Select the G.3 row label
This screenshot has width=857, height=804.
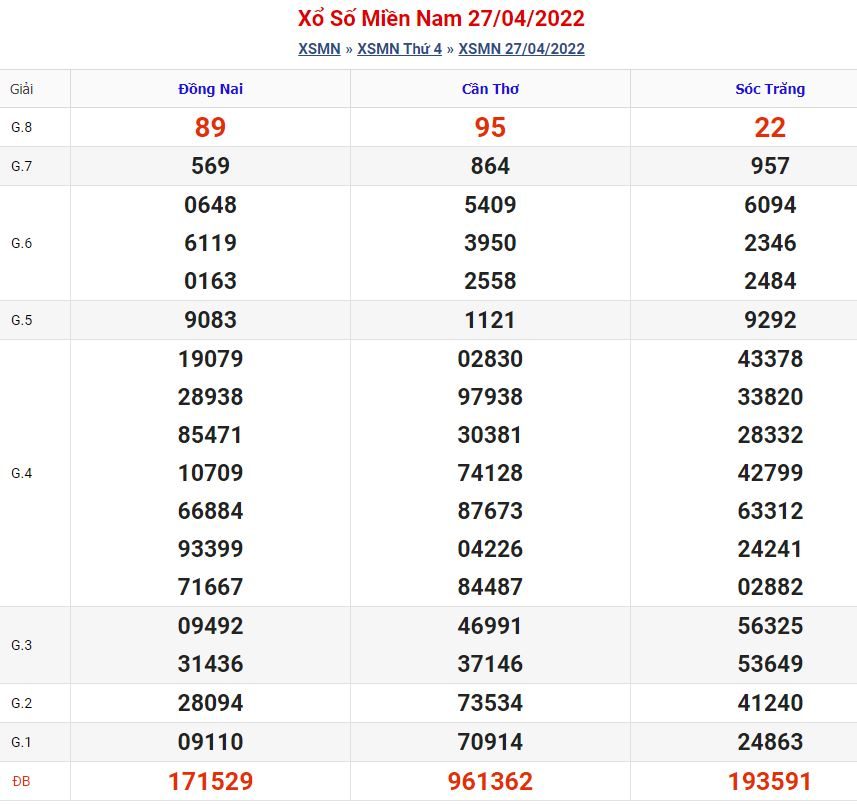(x=21, y=645)
